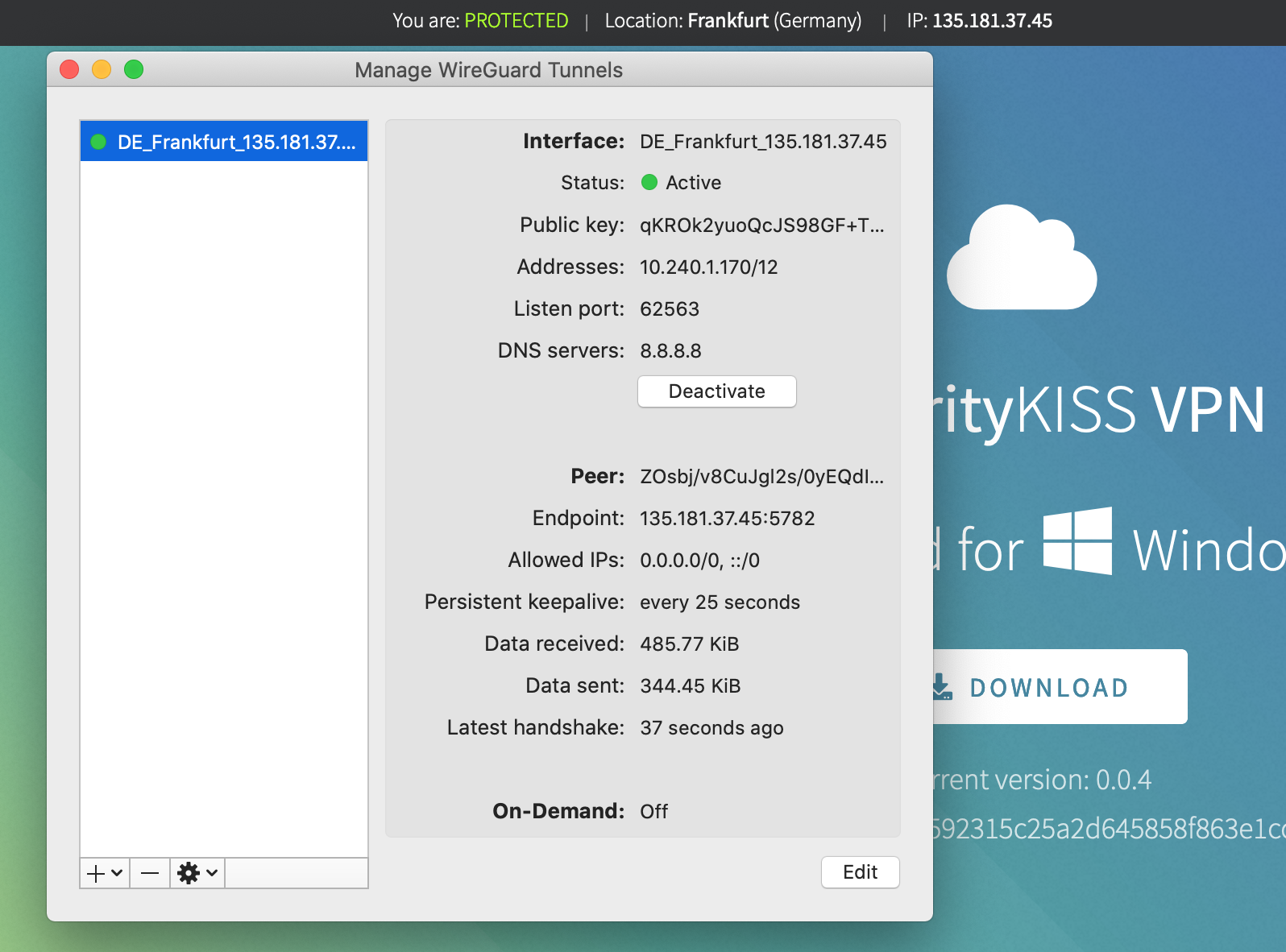Image resolution: width=1286 pixels, height=952 pixels.
Task: Click the endpoint 135.181.37.45:5782
Action: coord(728,519)
